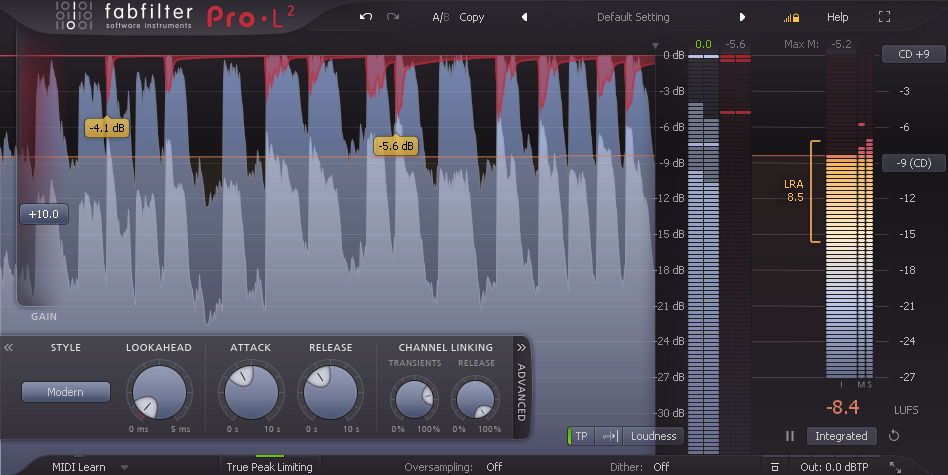
Task: Adjust Out: 0.0 dBTP output level
Action: point(834,467)
